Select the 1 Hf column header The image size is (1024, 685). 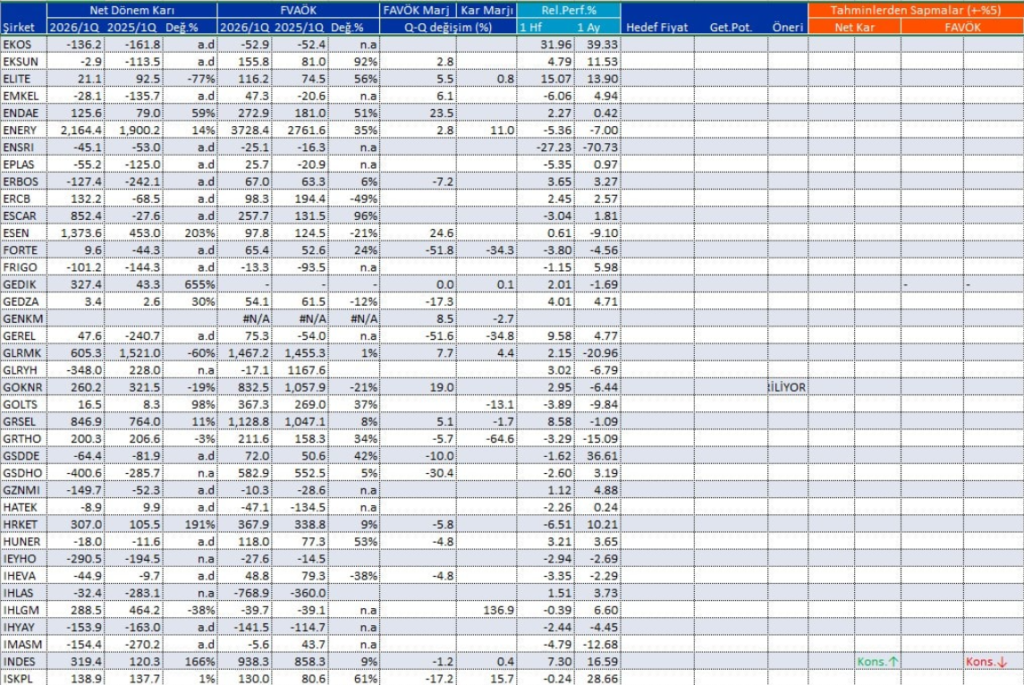(531, 27)
